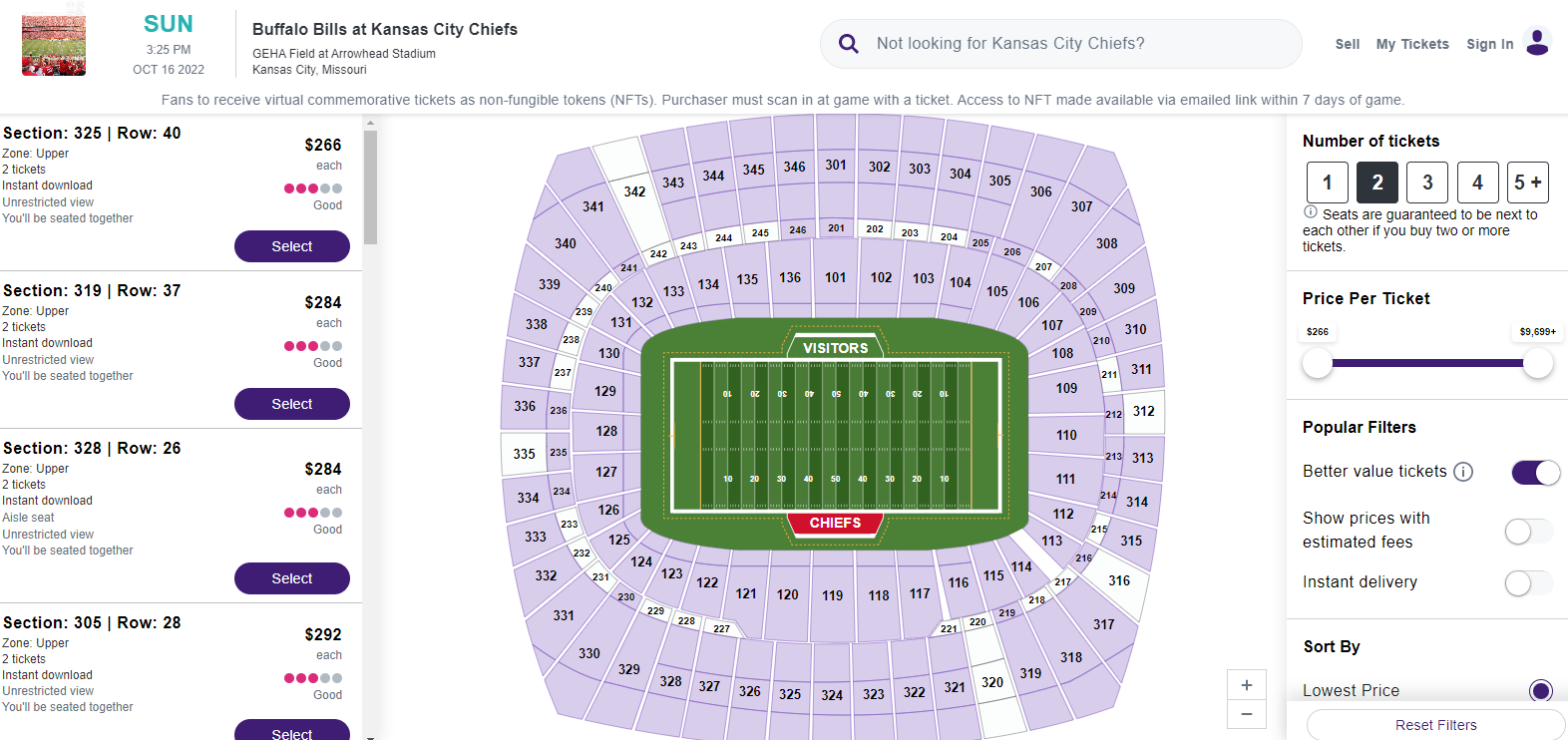
Task: Click the search magnifier icon
Action: click(849, 44)
